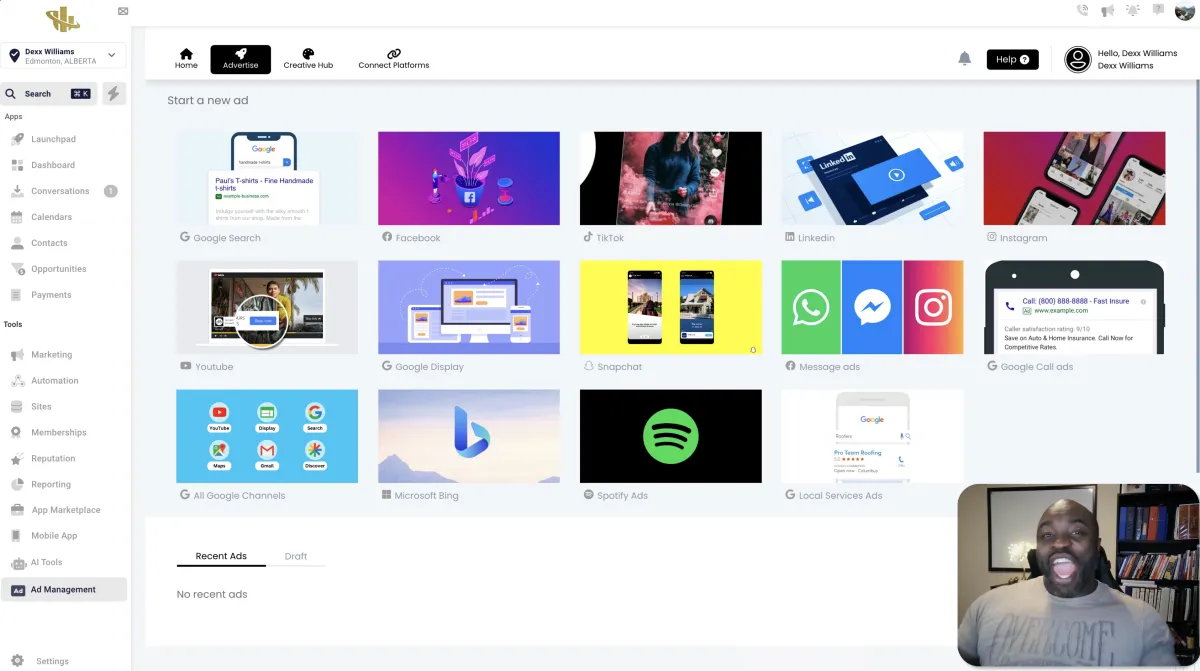
Task: Start a YouTube ad
Action: coord(267,307)
